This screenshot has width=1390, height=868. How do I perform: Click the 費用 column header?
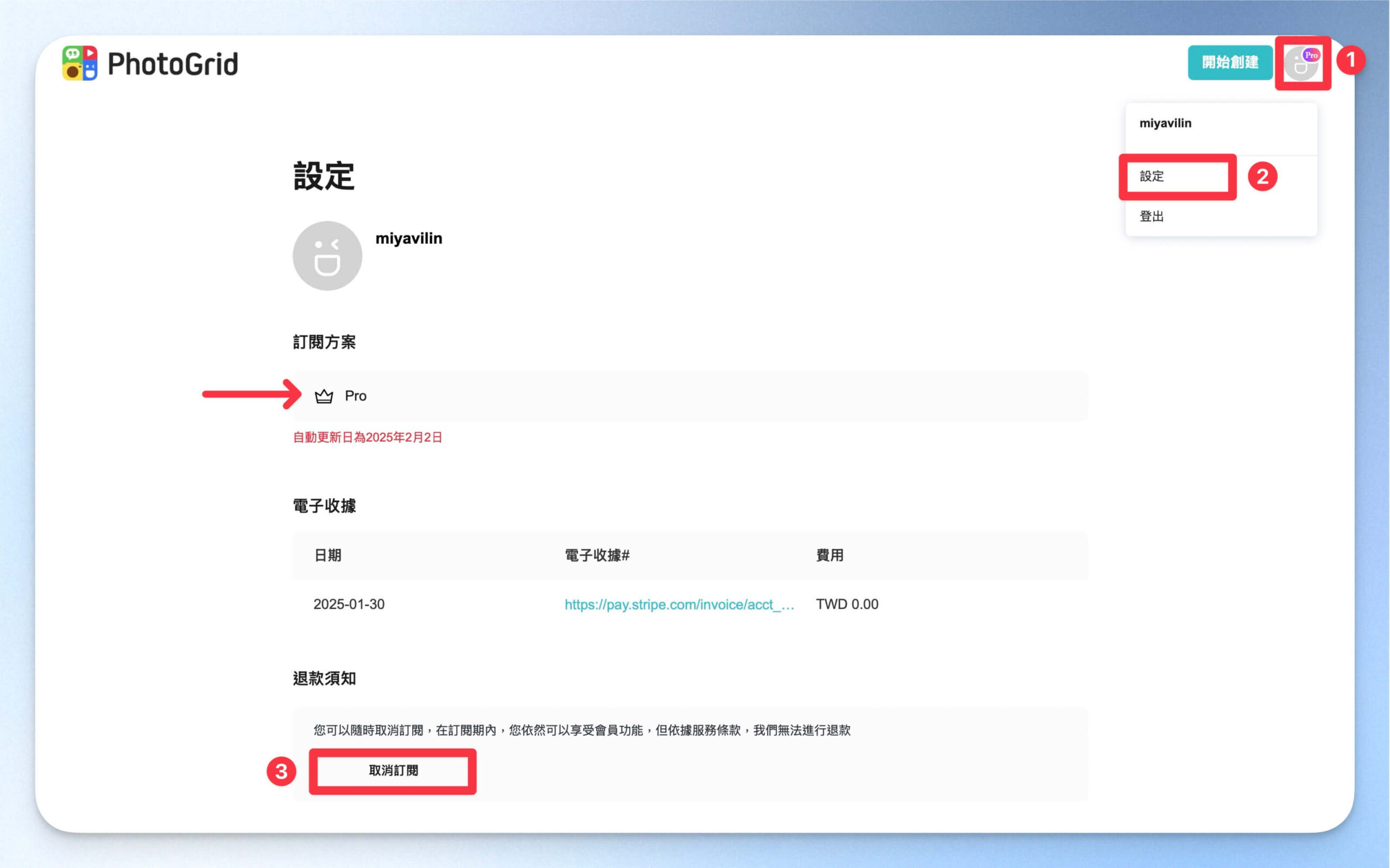pyautogui.click(x=830, y=555)
